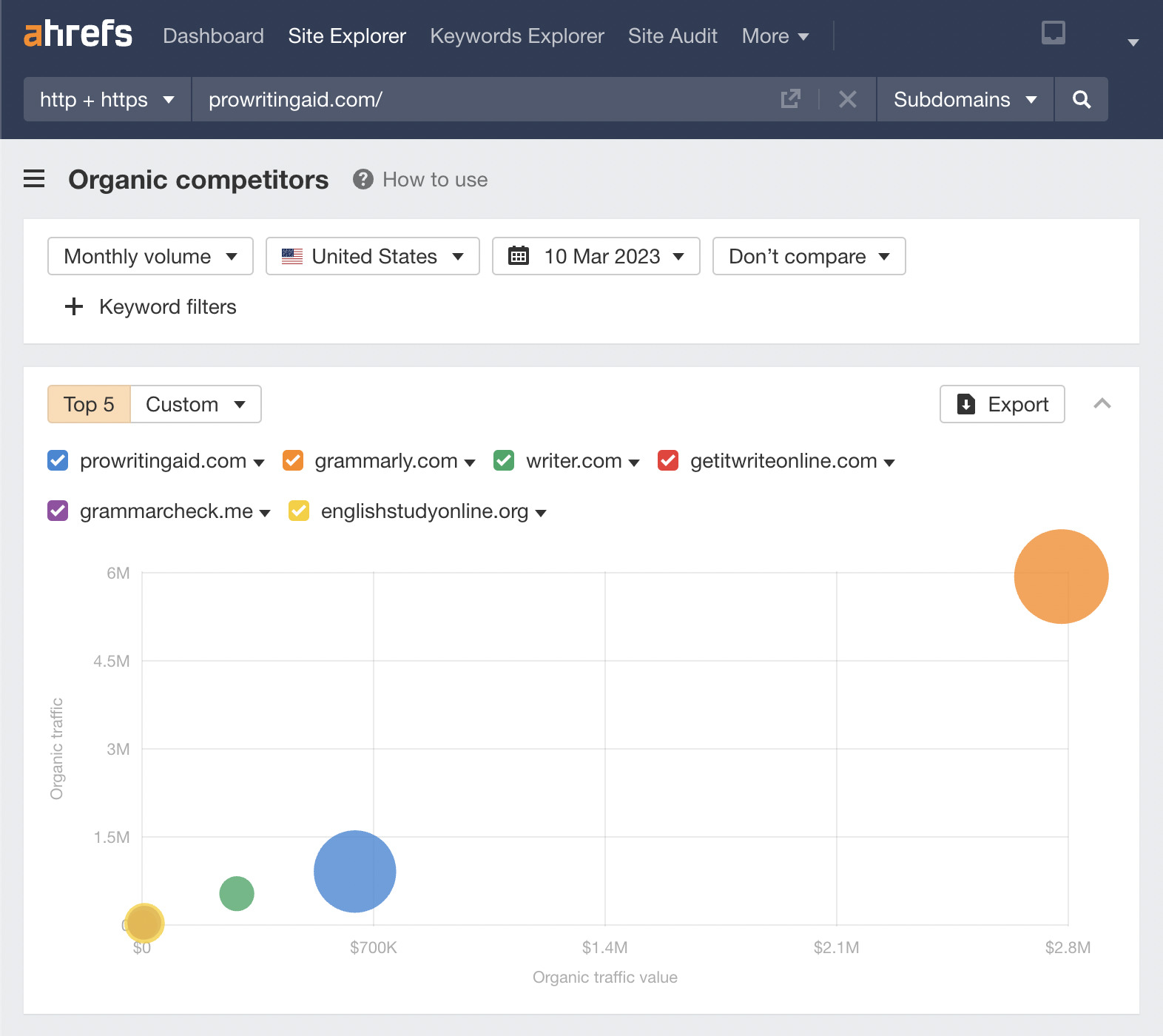Open Site Audit in top navigation
The width and height of the screenshot is (1163, 1036).
672,36
